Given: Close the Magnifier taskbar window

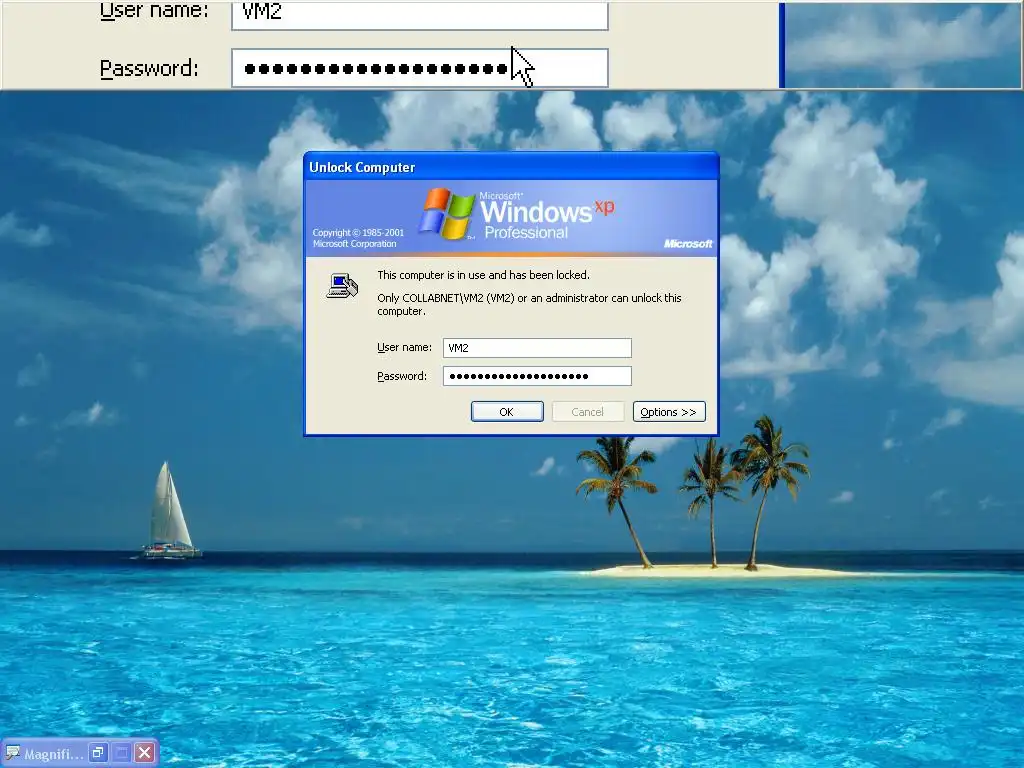Looking at the screenshot, I should 145,752.
